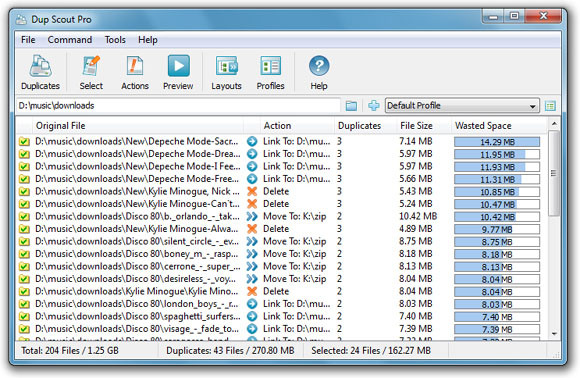Select the 7.14 MB file size cell
This screenshot has width=580, height=378.
tap(415, 141)
